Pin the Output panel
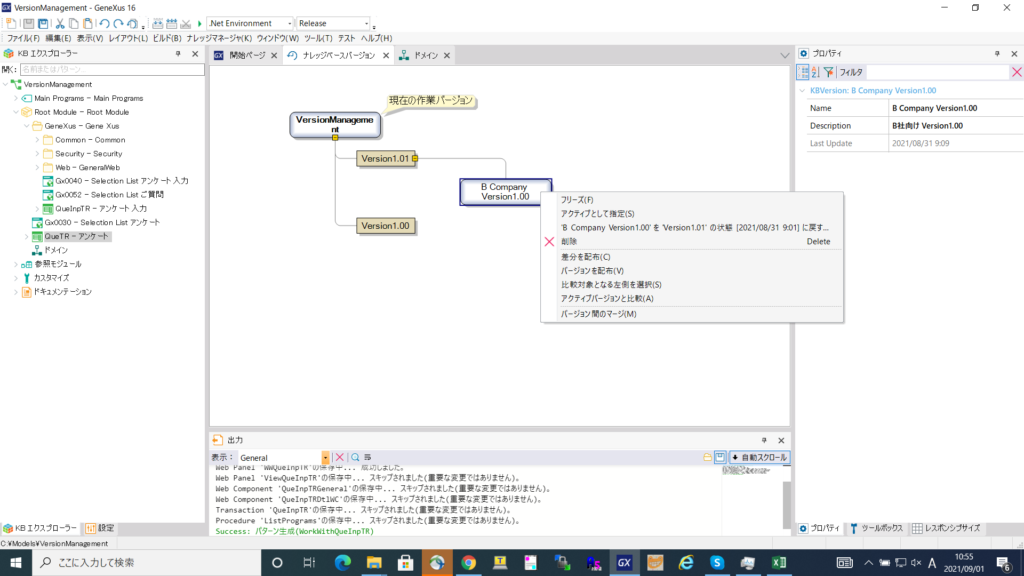This screenshot has height=576, width=1024. 764,440
